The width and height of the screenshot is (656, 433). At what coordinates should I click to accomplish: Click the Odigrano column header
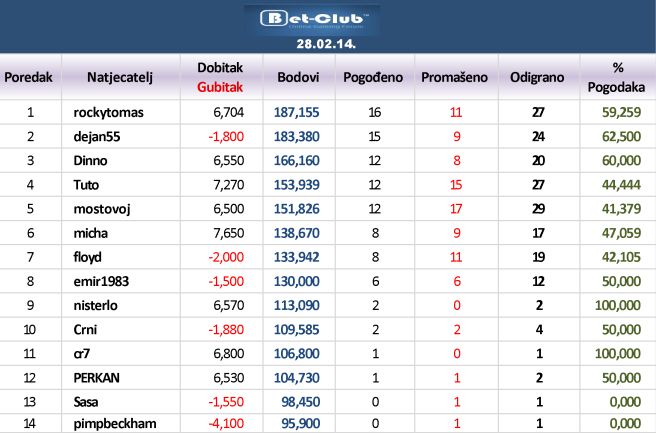coord(537,77)
